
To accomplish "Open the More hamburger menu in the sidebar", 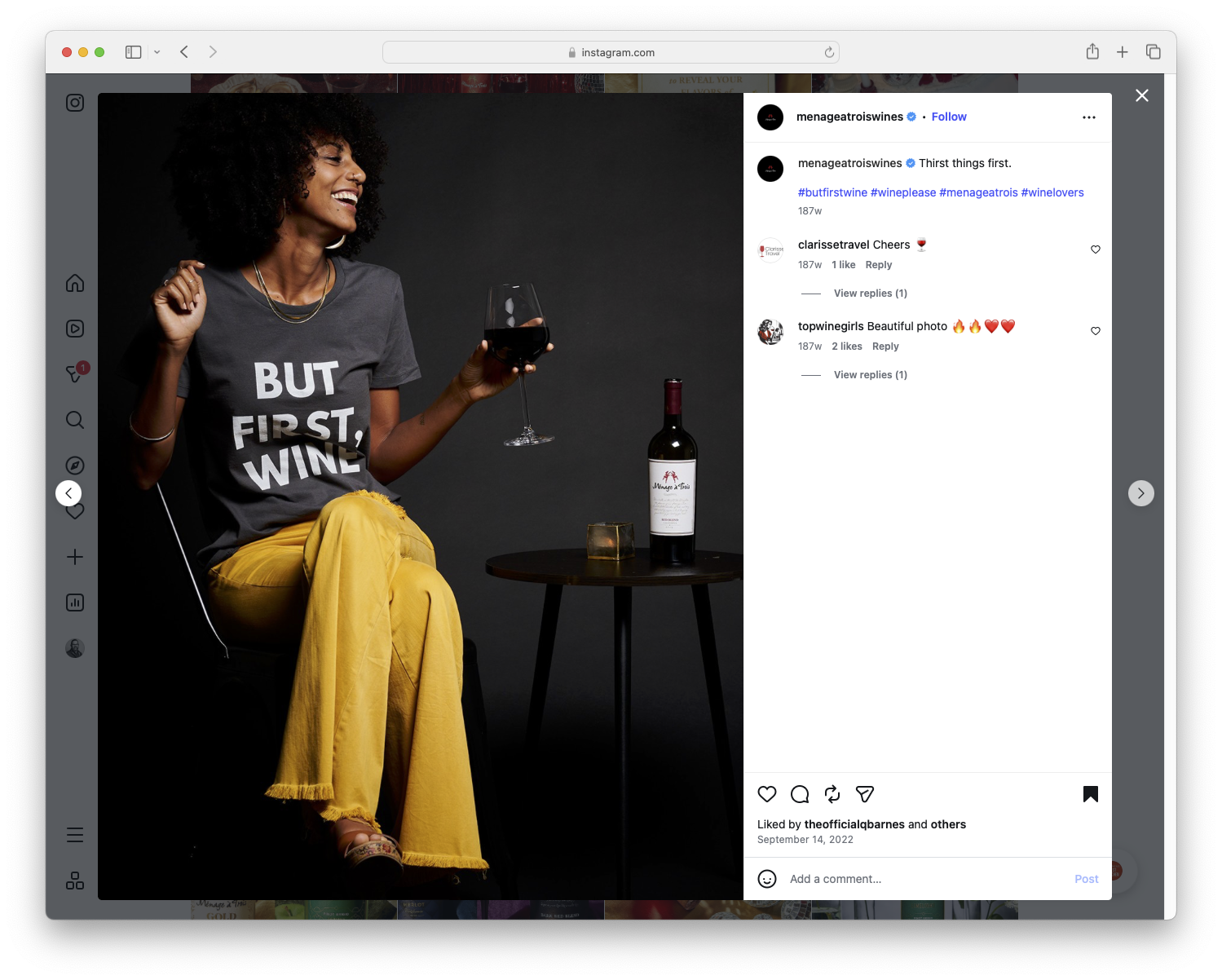I will coord(74,834).
